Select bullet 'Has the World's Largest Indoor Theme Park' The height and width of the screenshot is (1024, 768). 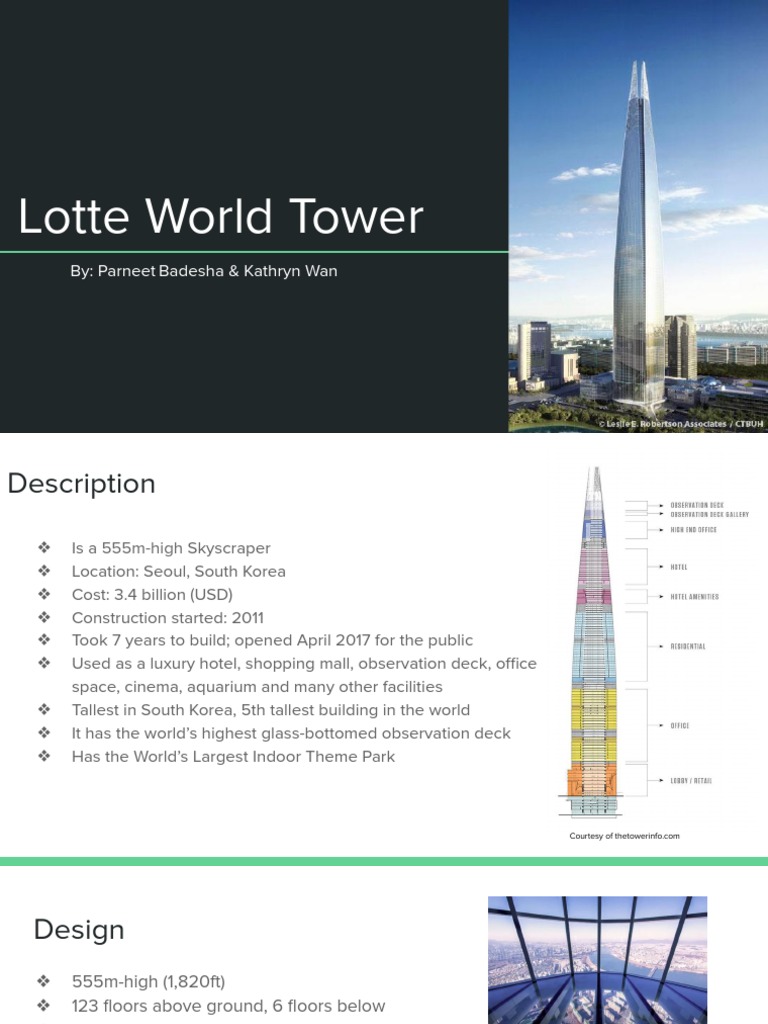click(233, 757)
